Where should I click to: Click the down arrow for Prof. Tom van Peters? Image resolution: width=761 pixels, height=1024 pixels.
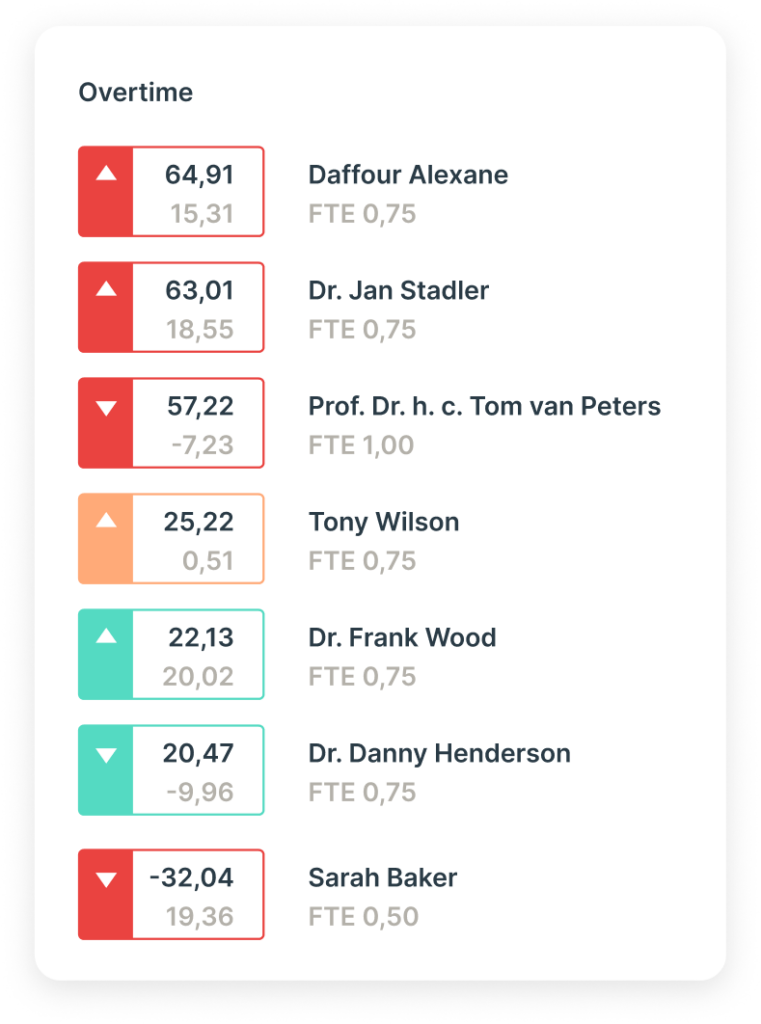(106, 407)
